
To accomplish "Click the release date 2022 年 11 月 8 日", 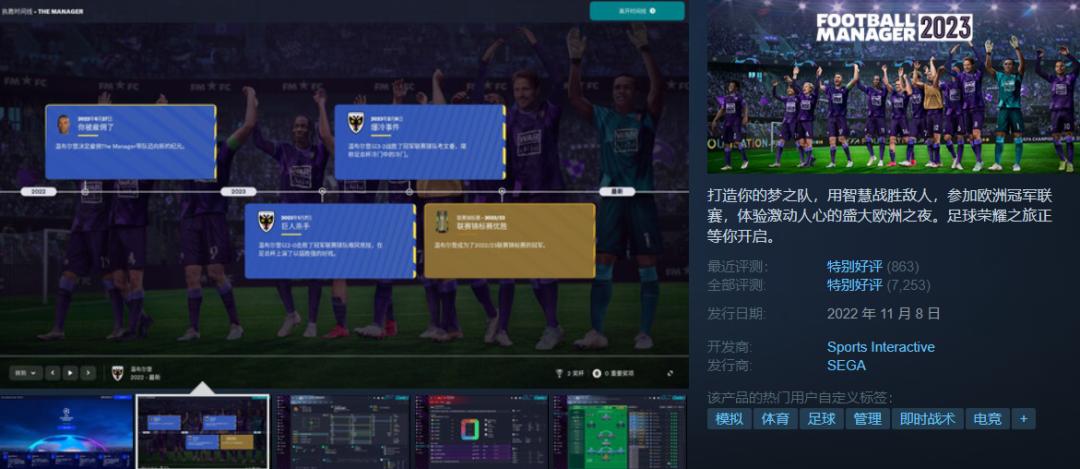I will (x=884, y=314).
